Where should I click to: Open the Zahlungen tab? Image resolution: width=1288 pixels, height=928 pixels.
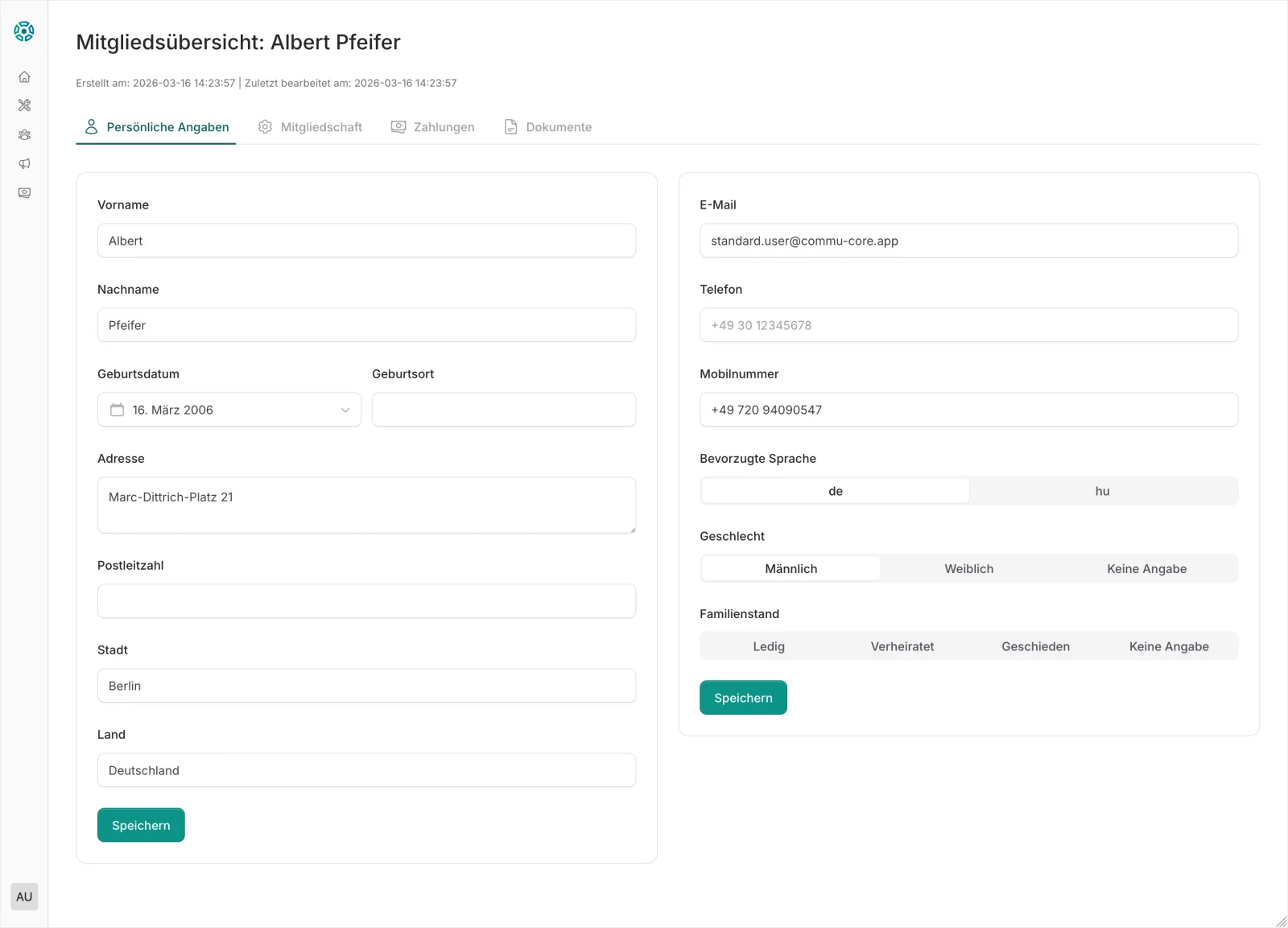coord(443,126)
